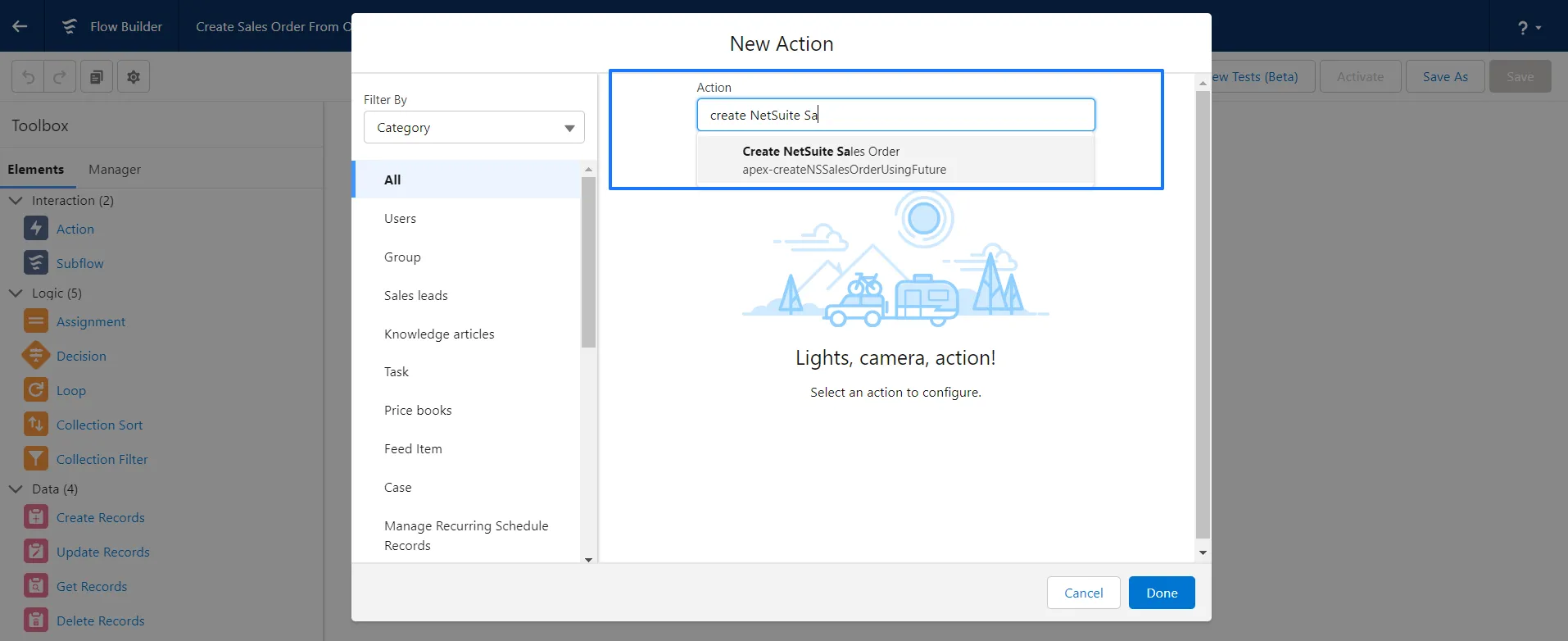Select the Price books category

pyautogui.click(x=466, y=410)
